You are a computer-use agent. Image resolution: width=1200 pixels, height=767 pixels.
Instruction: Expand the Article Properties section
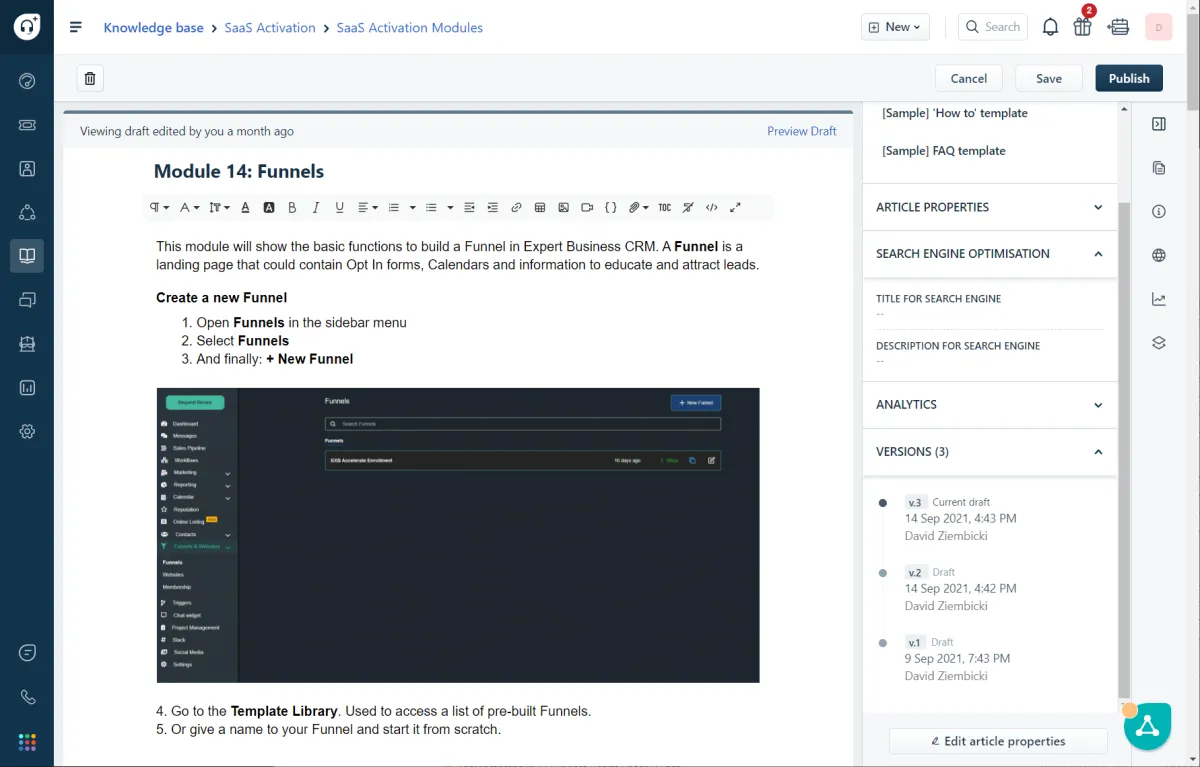tap(989, 207)
